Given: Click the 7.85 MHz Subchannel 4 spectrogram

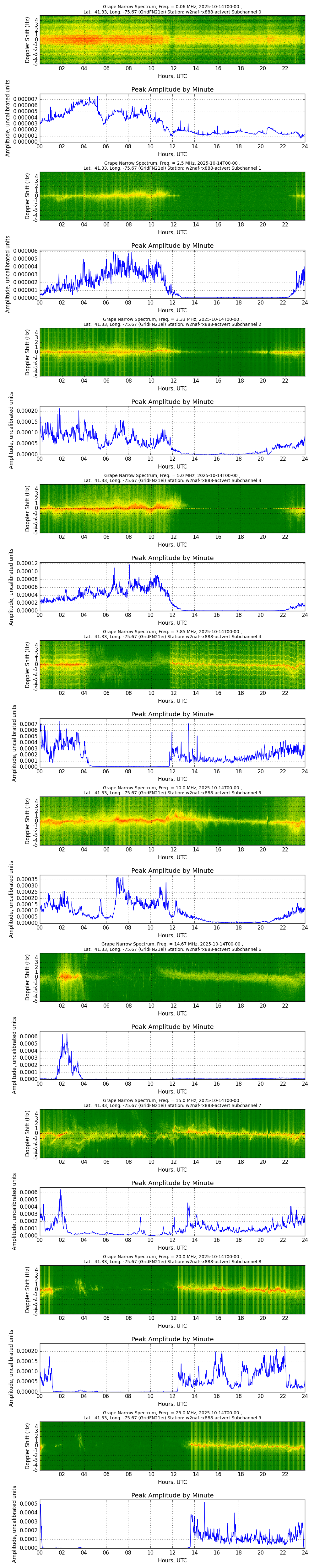Looking at the screenshot, I should (172, 664).
